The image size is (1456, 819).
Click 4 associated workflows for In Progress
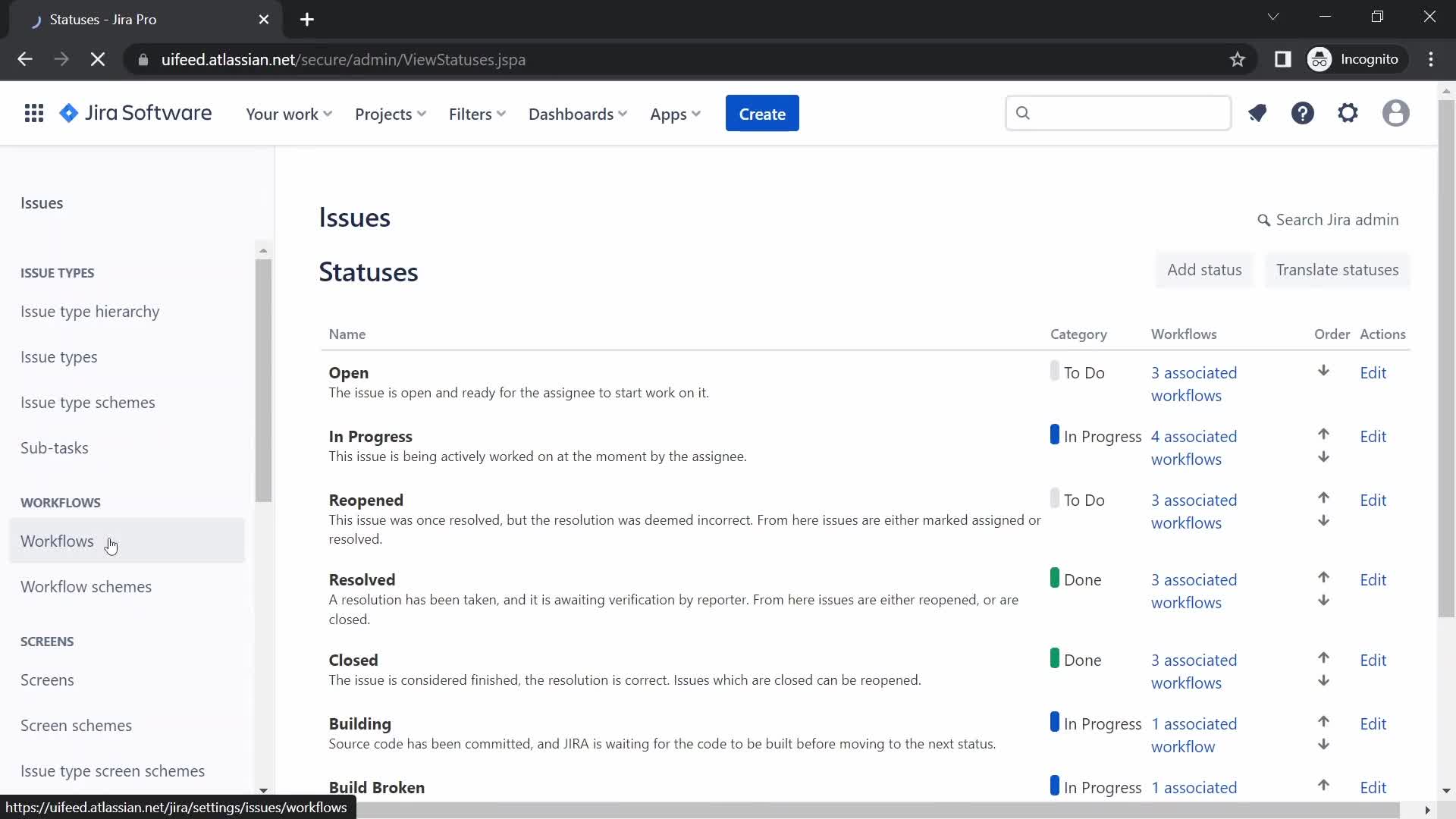click(1194, 447)
